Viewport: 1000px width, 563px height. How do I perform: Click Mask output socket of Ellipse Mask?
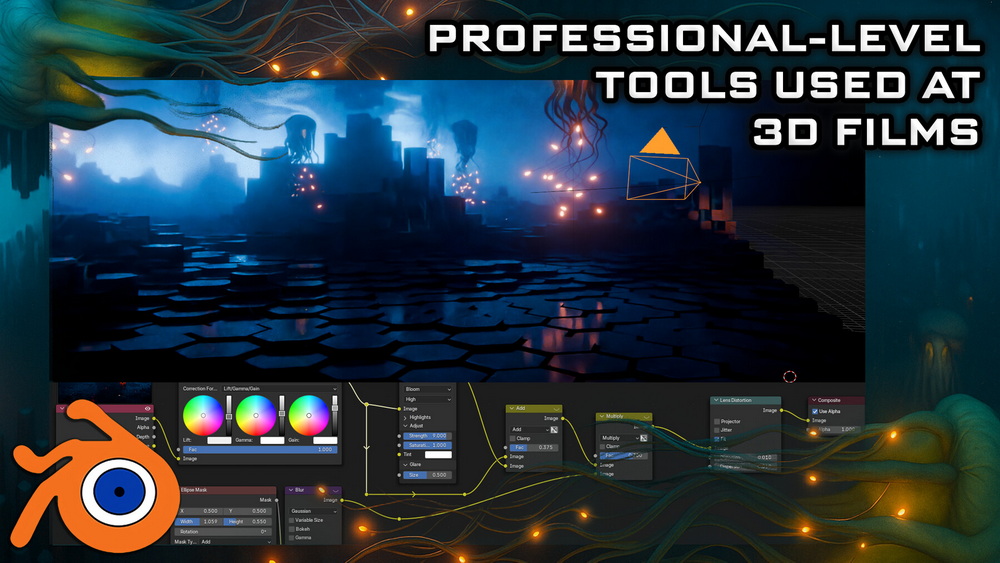(x=277, y=500)
